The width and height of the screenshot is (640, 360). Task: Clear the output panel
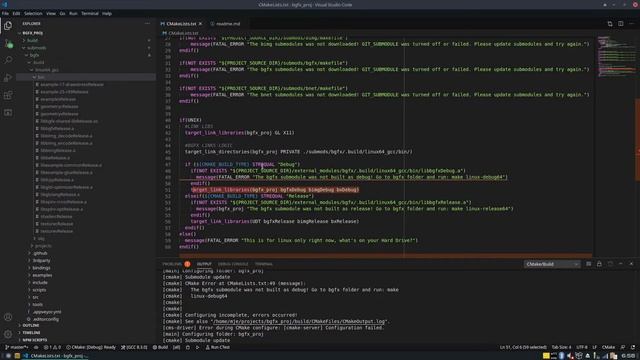click(589, 264)
